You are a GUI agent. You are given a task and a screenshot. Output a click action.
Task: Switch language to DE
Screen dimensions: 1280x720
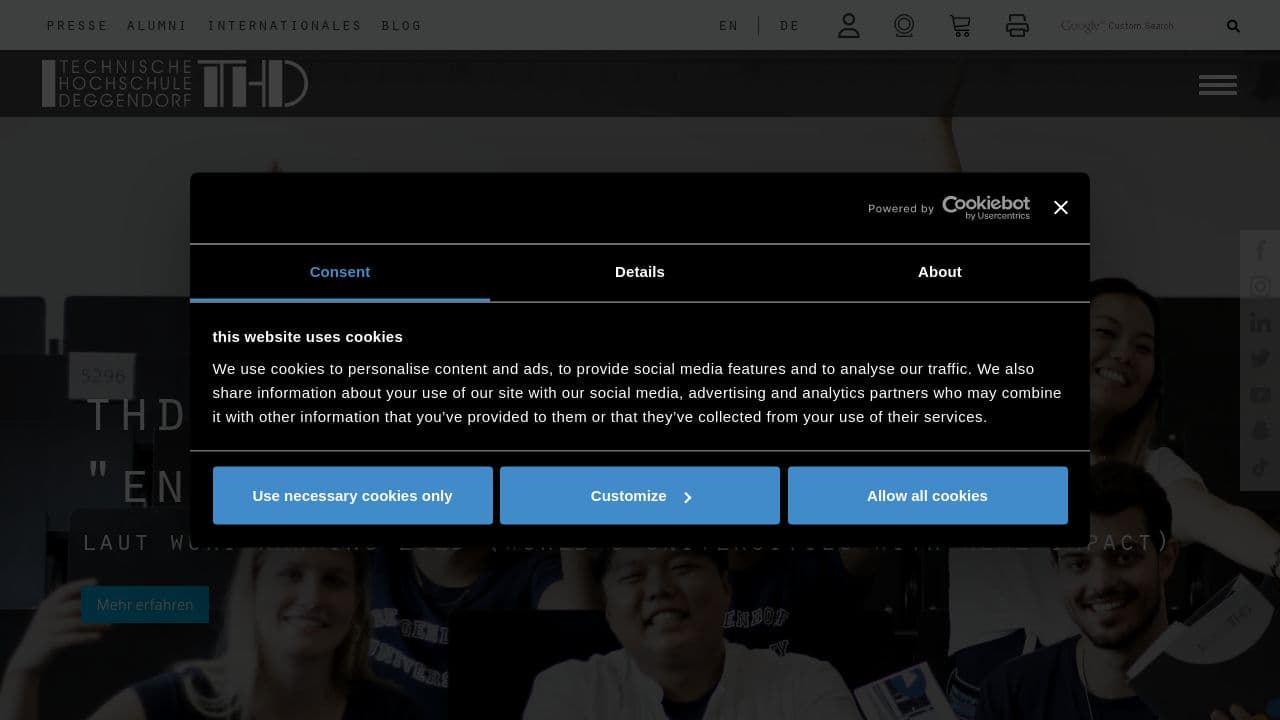pyautogui.click(x=789, y=25)
